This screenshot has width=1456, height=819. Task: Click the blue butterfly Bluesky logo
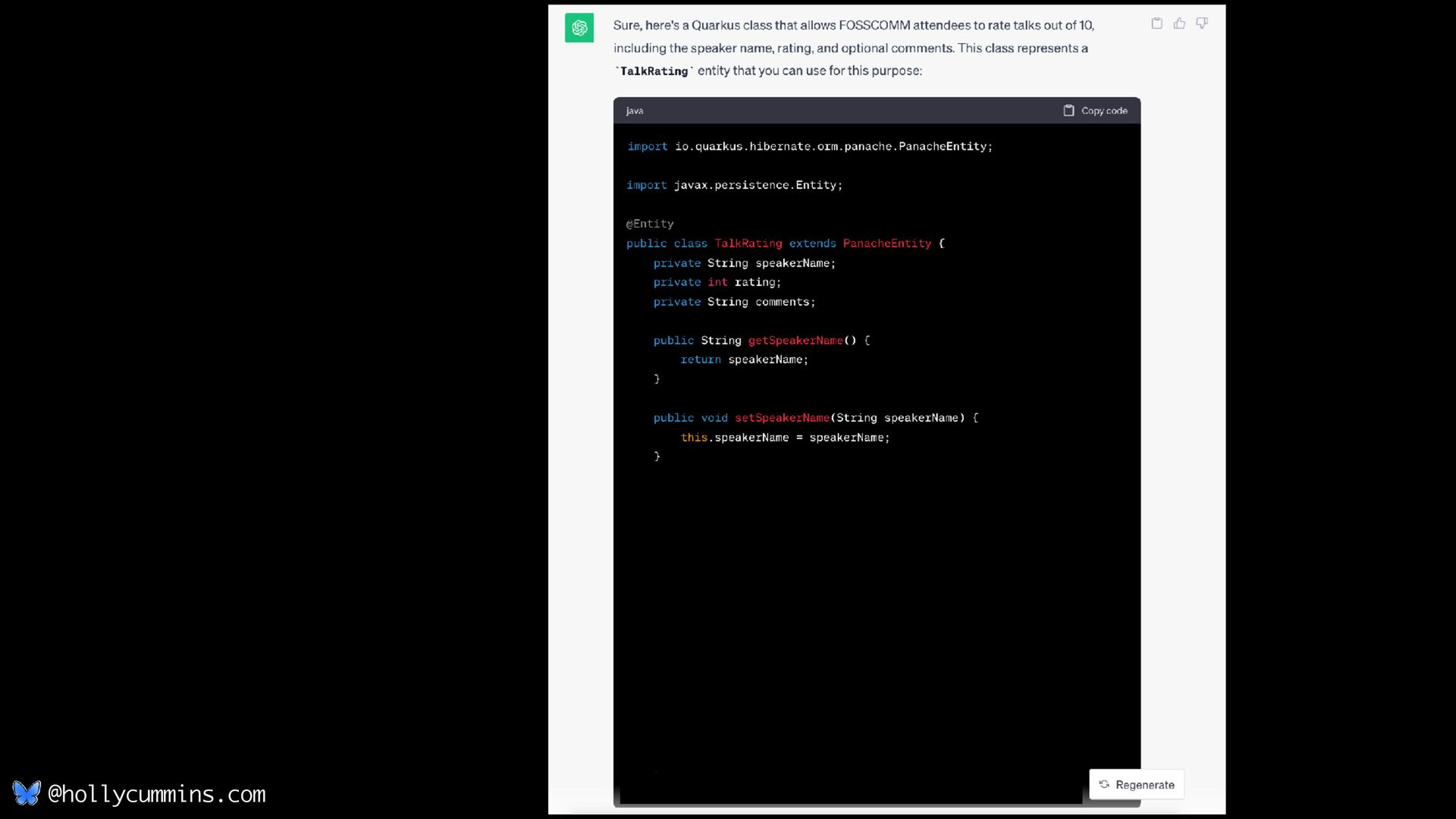[27, 793]
